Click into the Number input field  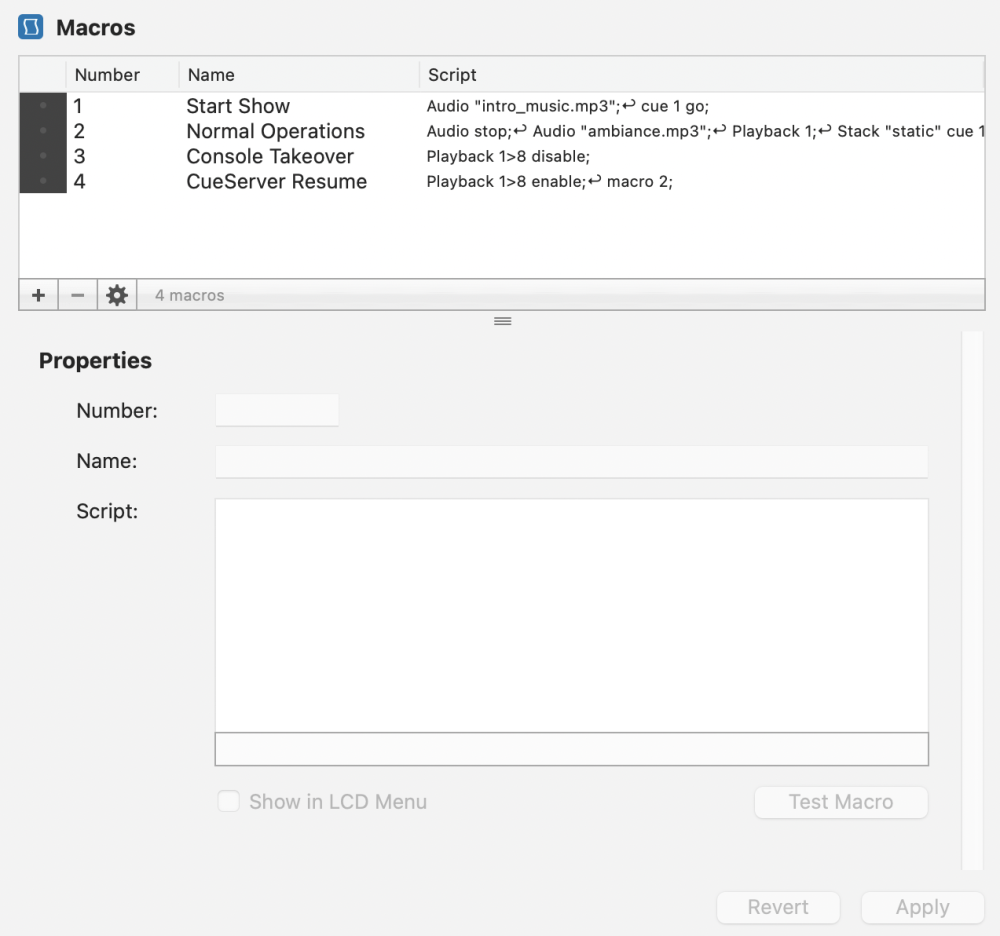click(277, 411)
